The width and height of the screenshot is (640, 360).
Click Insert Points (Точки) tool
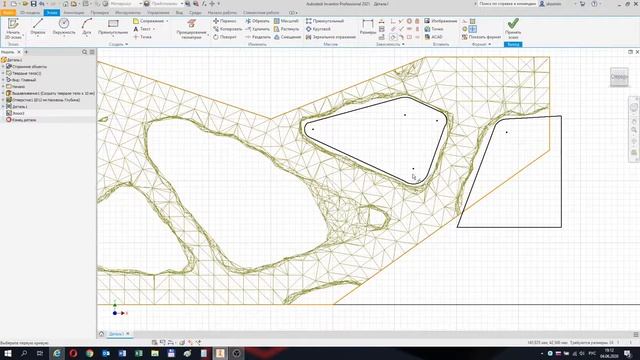coord(434,29)
